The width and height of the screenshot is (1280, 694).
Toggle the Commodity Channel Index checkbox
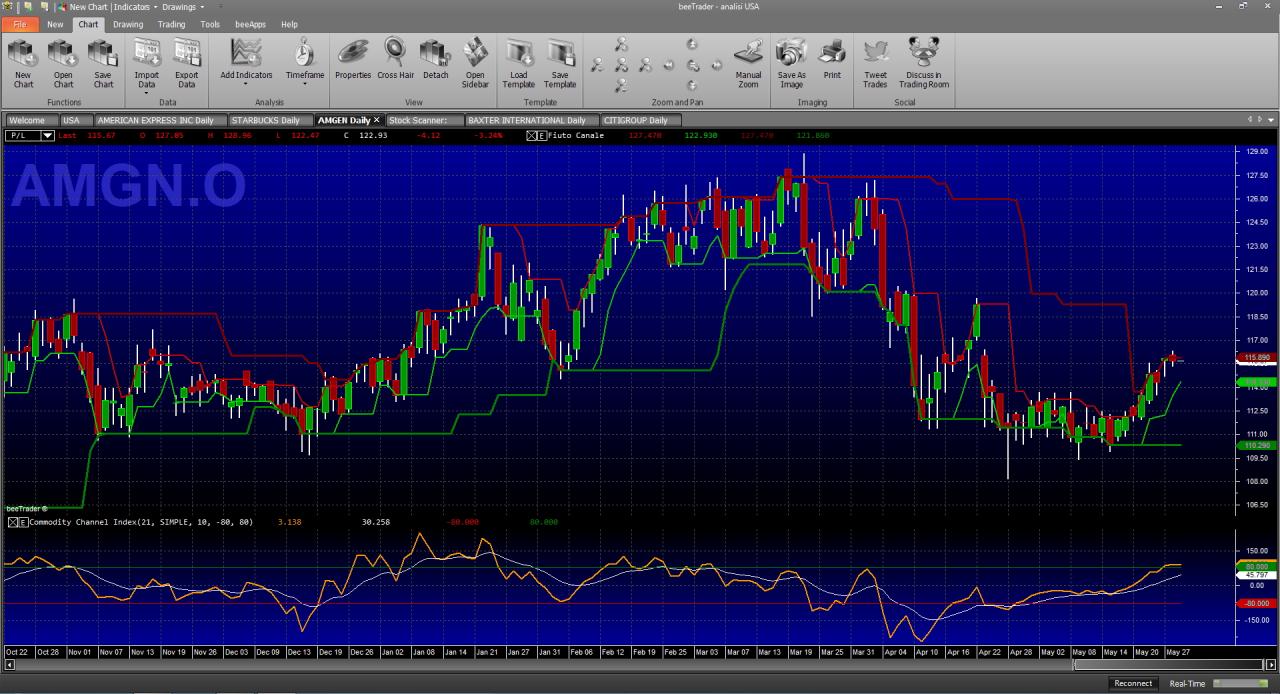[12, 522]
